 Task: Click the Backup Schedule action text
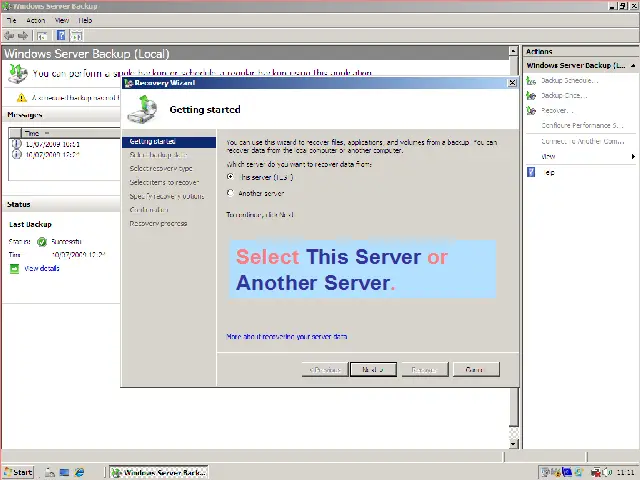click(x=570, y=81)
